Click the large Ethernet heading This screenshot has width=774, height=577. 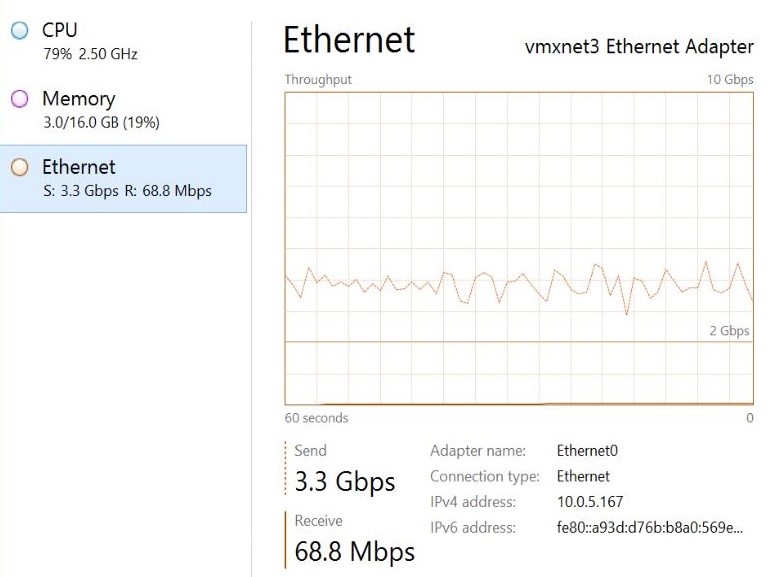[x=348, y=40]
